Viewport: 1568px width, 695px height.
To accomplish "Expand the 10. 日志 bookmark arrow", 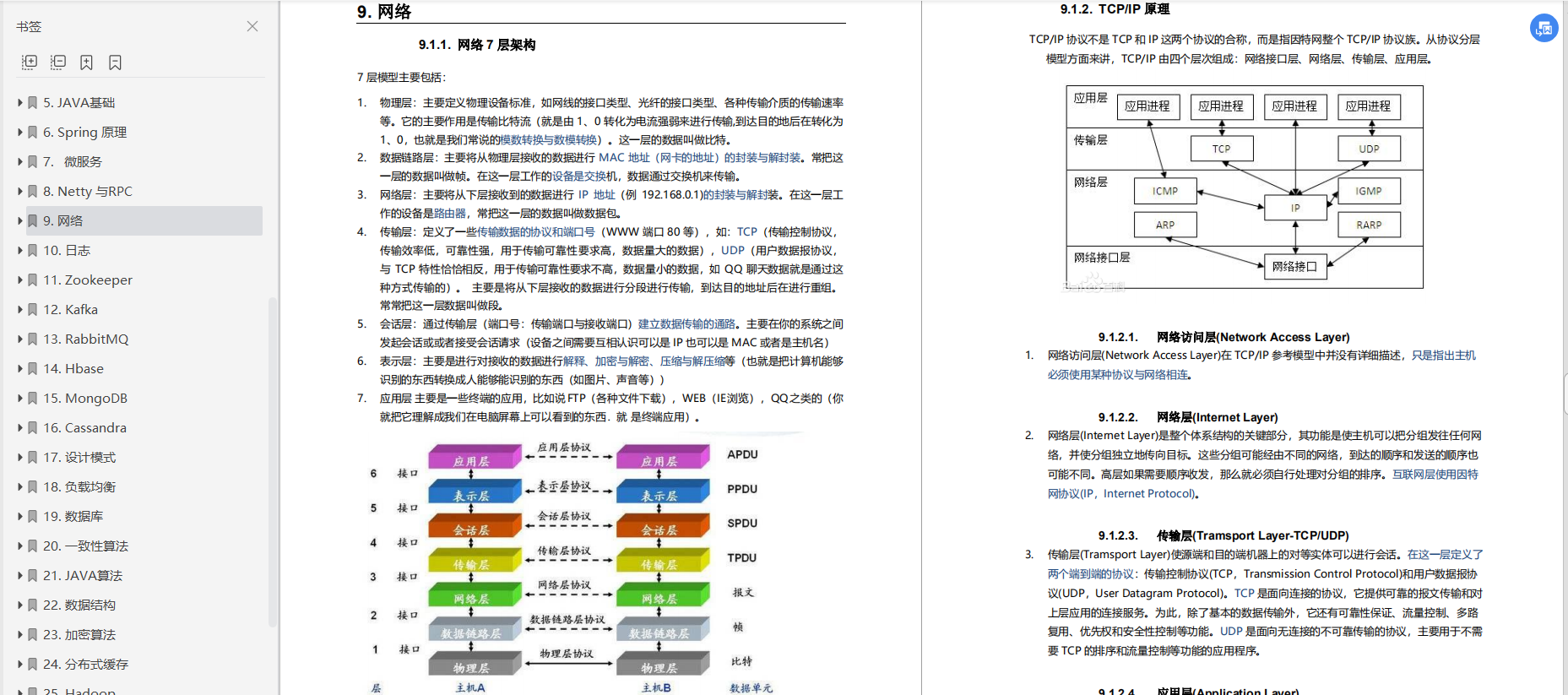I will [20, 250].
